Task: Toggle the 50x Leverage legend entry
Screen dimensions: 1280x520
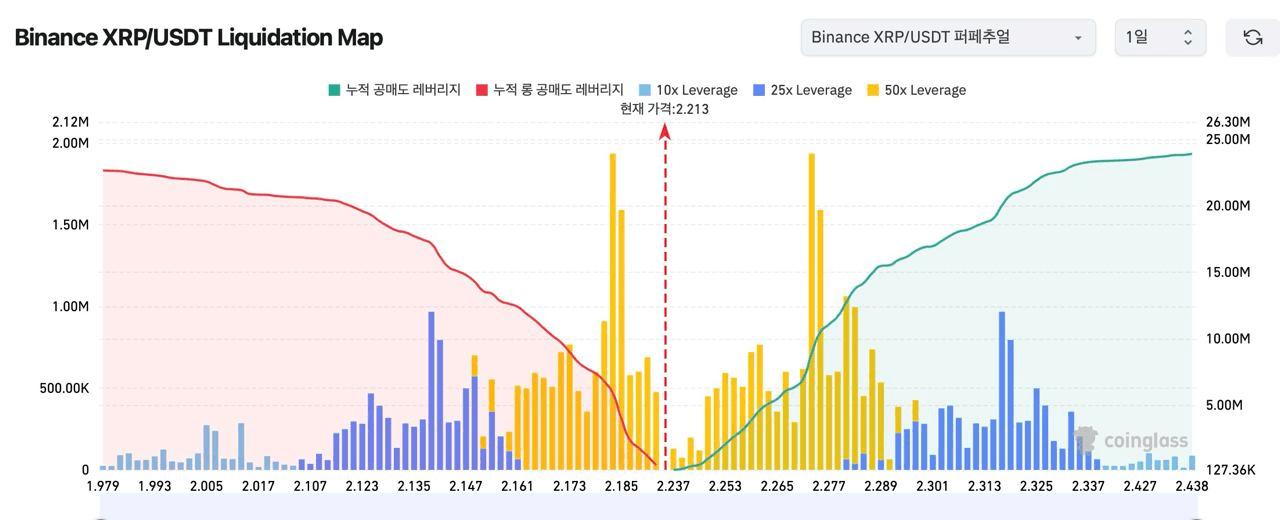Action: coord(916,90)
